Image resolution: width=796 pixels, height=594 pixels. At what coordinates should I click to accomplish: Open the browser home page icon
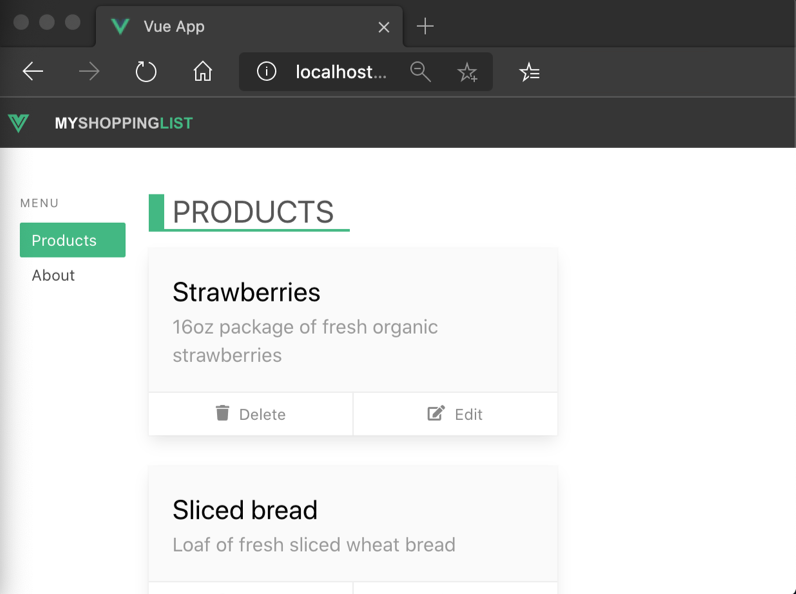(203, 72)
